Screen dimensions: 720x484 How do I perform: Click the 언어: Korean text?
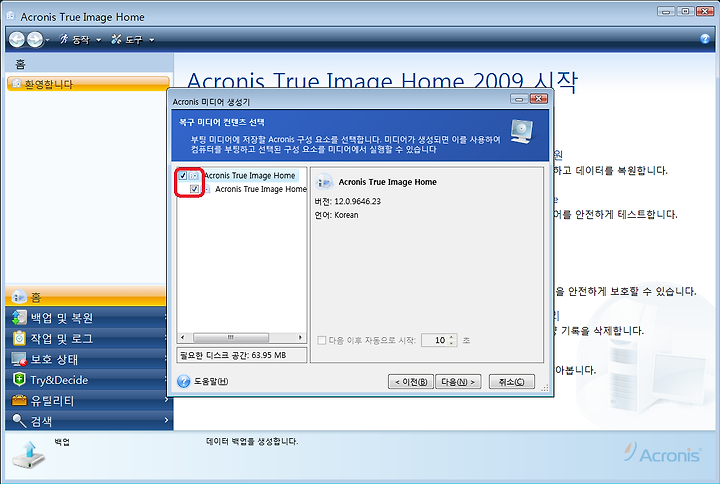click(x=336, y=215)
